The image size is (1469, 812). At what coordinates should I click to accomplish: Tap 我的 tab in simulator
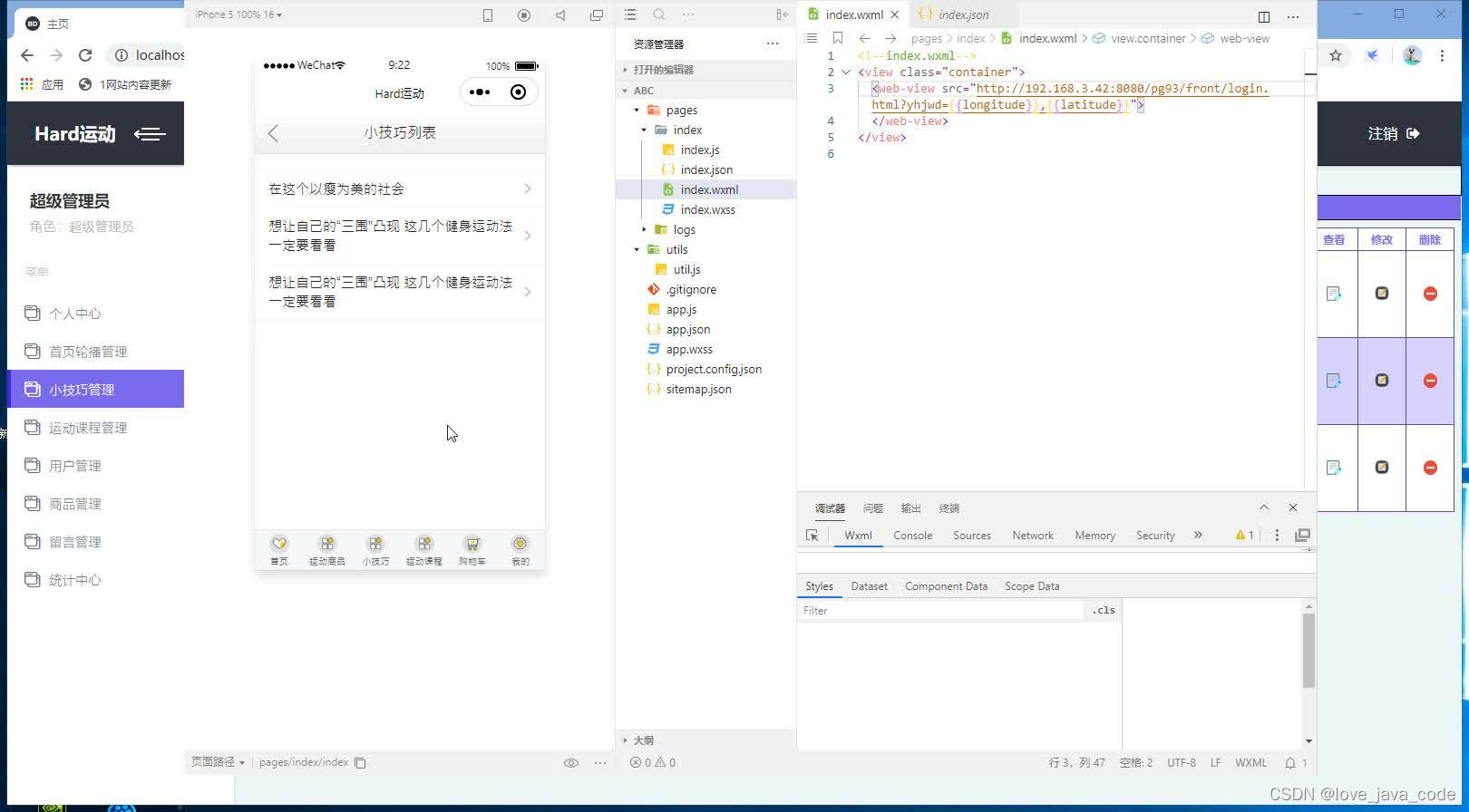pyautogui.click(x=520, y=550)
